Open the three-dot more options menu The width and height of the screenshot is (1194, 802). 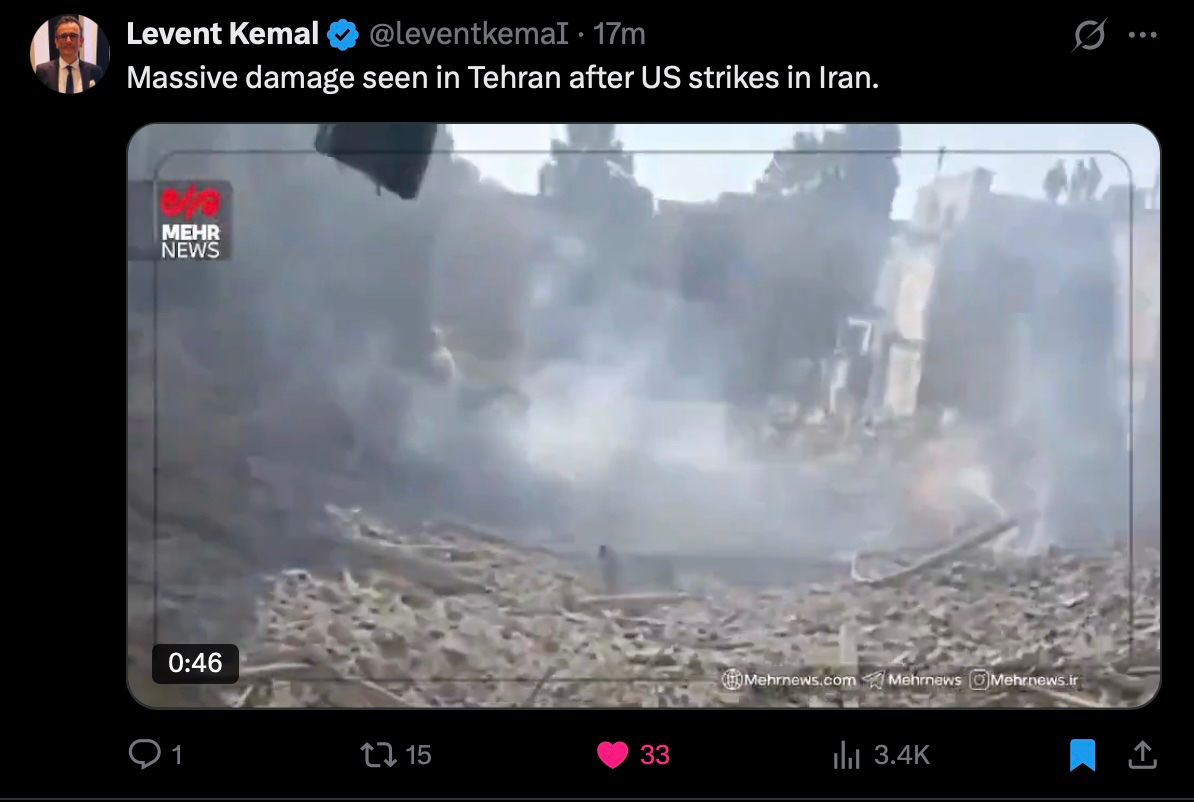tap(1142, 35)
